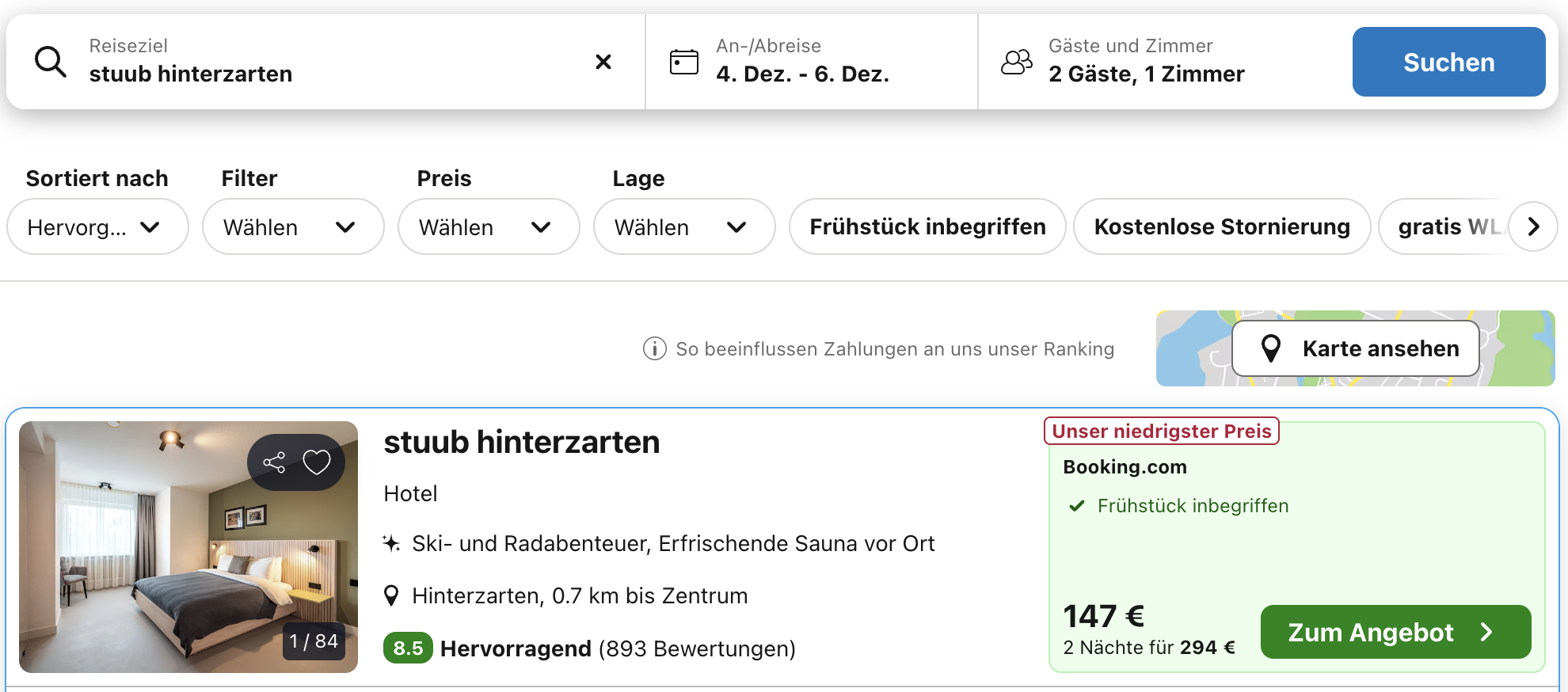Screen dimensions: 1568x692
Task: Click the Zum Angebot button
Action: (x=1395, y=632)
